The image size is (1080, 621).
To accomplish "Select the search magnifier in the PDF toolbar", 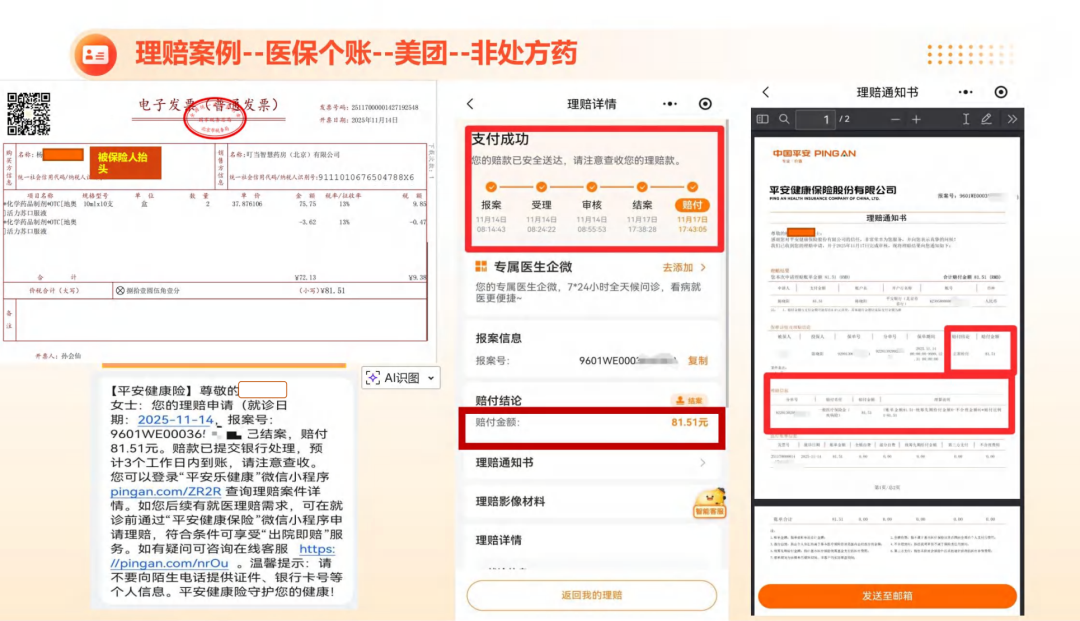I will tap(784, 118).
